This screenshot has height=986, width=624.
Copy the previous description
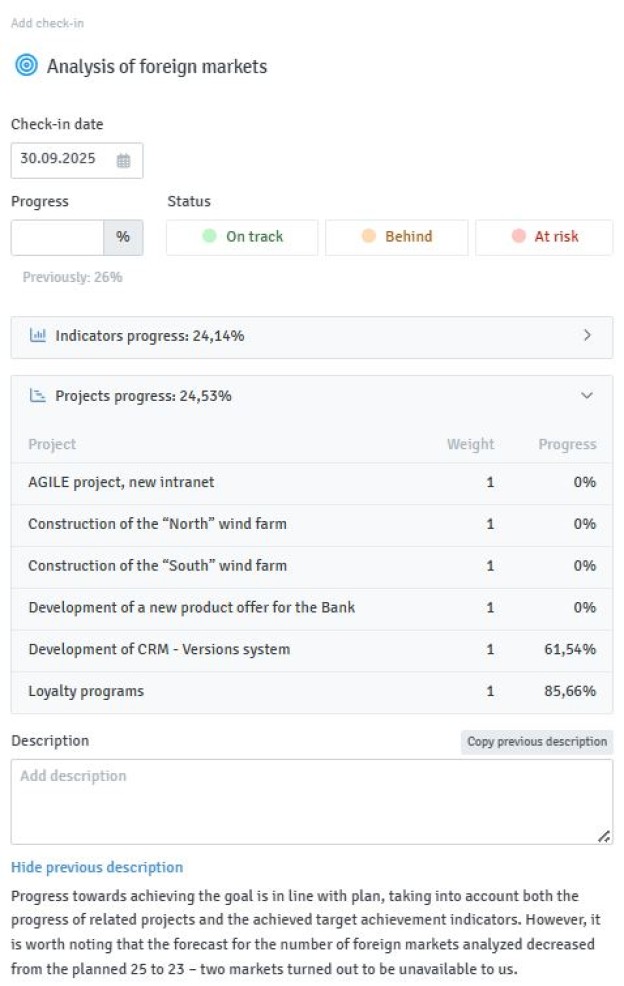coord(537,742)
